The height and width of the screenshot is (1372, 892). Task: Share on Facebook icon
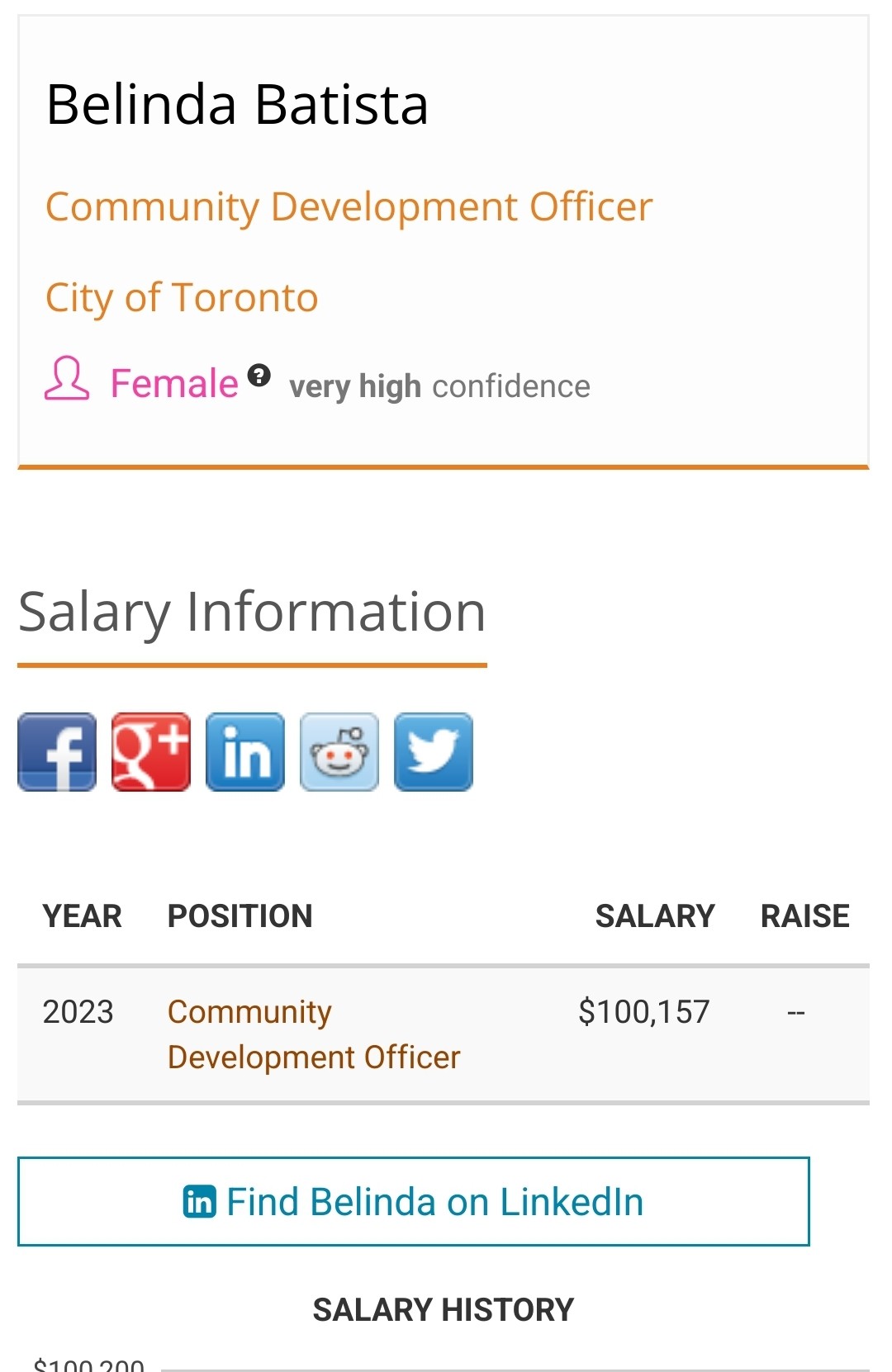pyautogui.click(x=57, y=752)
